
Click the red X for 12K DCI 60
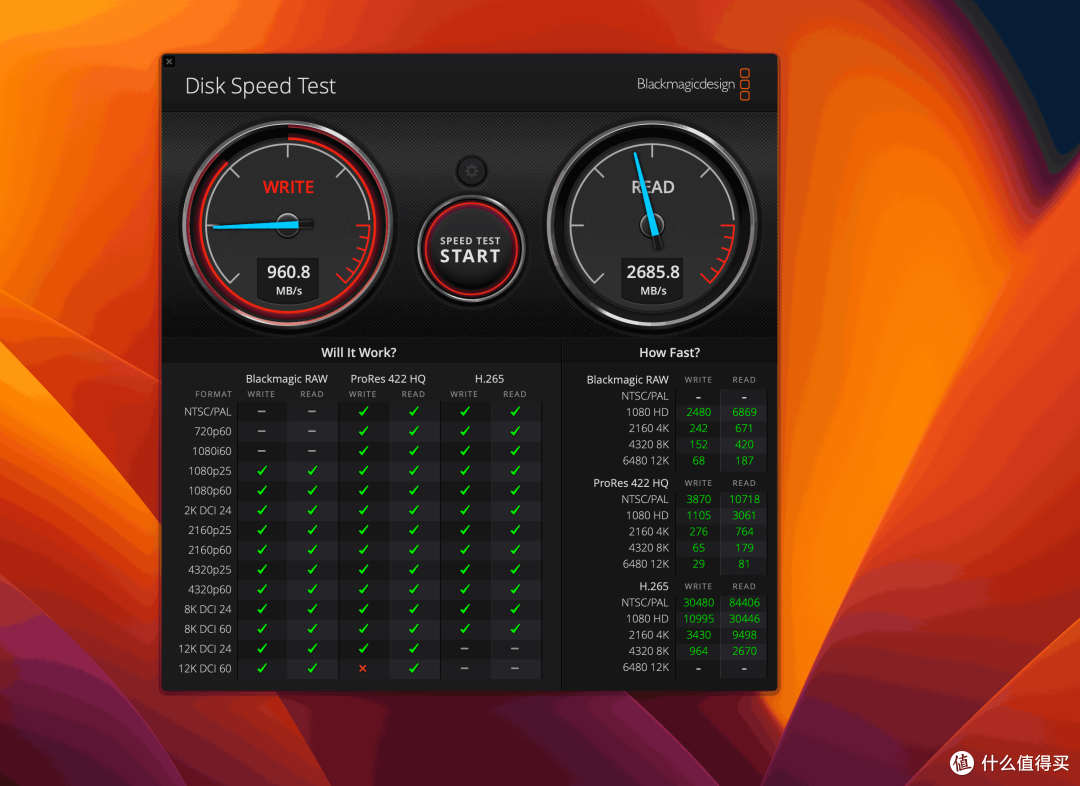363,668
